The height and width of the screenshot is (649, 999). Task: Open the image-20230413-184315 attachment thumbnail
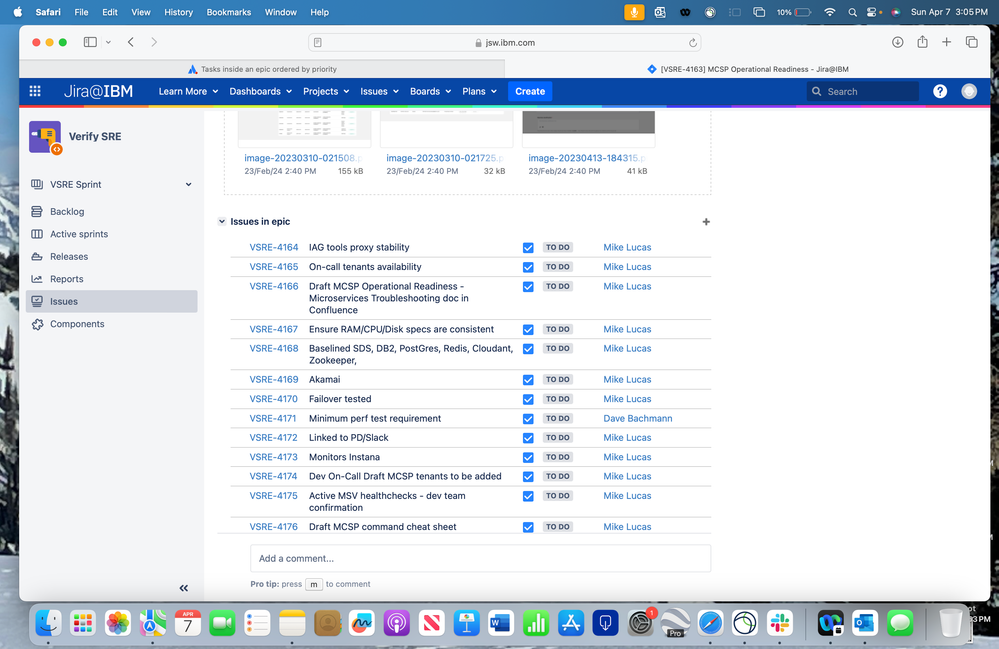coord(589,129)
